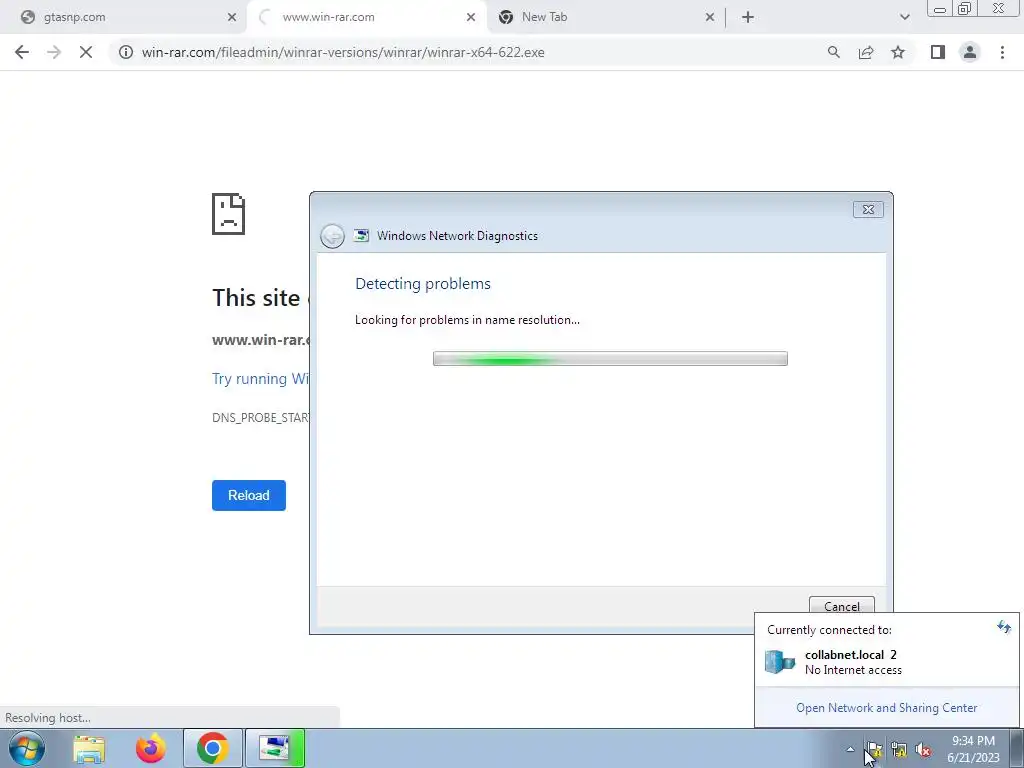Click Chrome's forward arrow

point(54,52)
